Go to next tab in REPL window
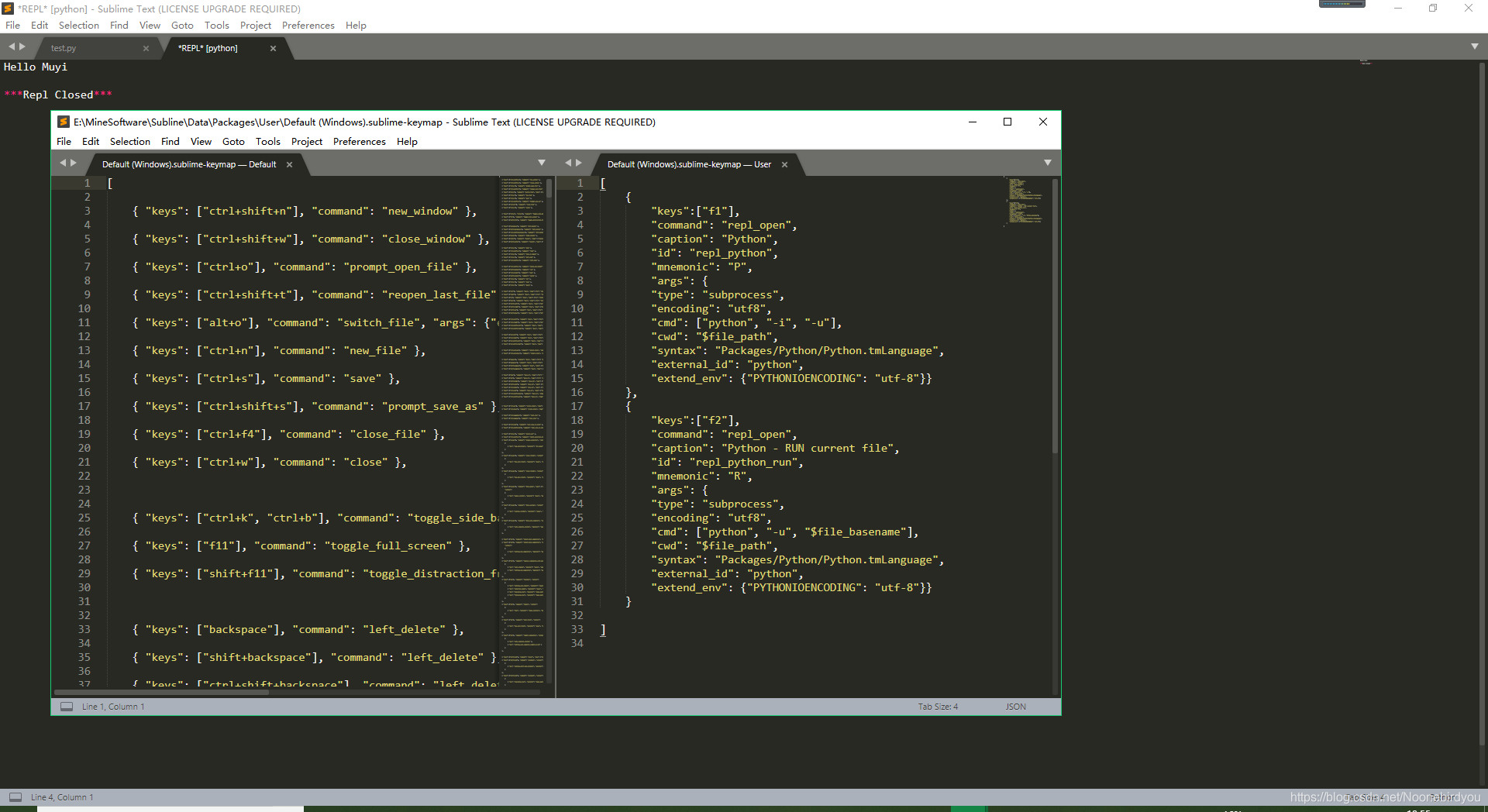This screenshot has height=812, width=1488. point(22,46)
